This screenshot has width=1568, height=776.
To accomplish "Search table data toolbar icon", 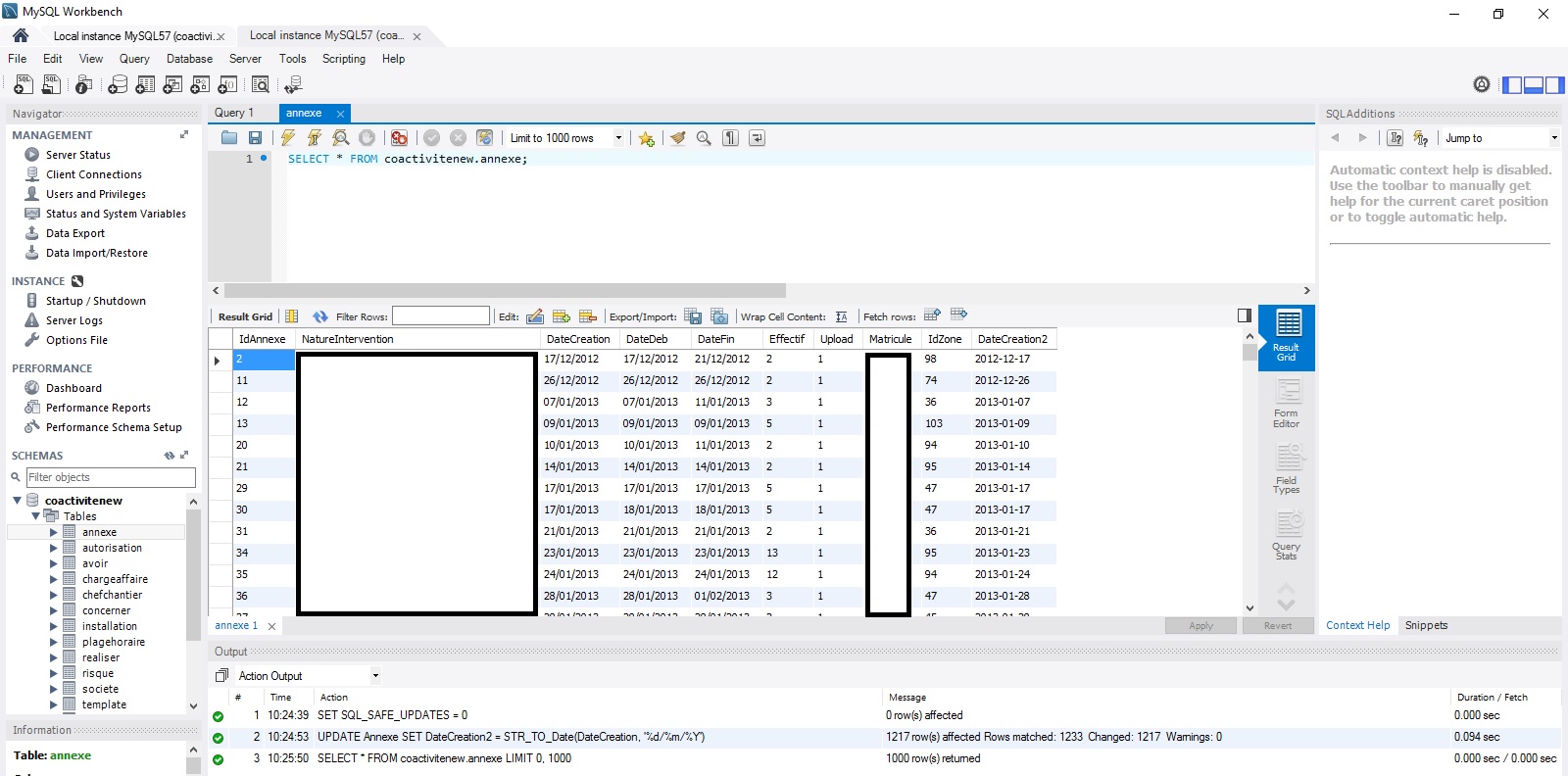I will (261, 85).
